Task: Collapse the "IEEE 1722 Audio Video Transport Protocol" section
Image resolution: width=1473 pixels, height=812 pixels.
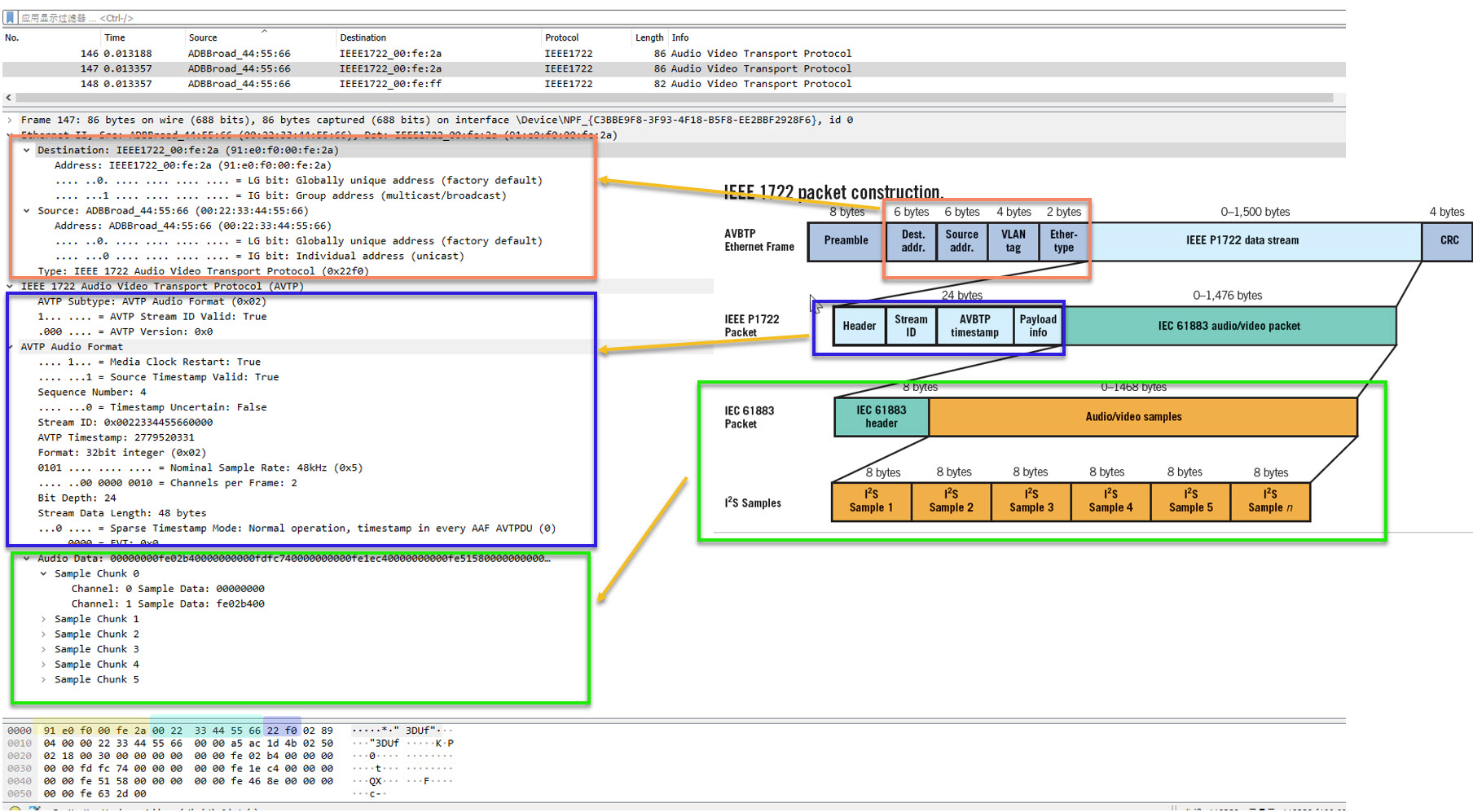Action: point(8,286)
